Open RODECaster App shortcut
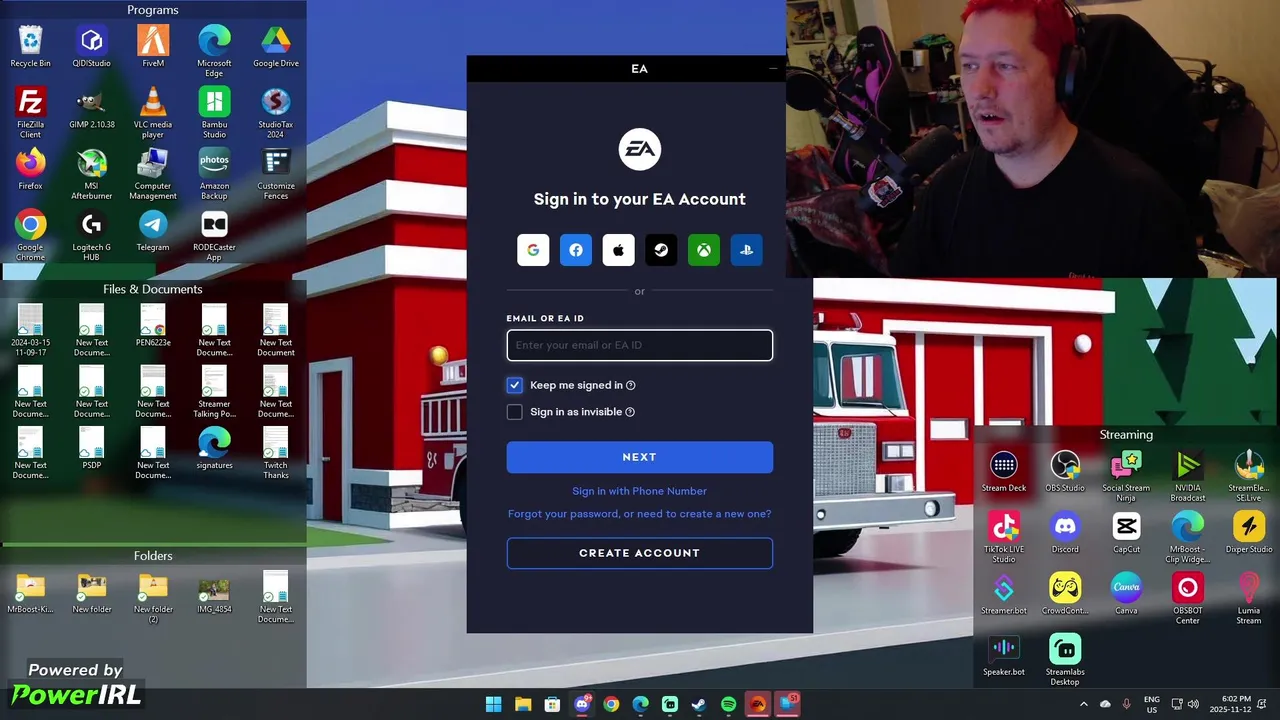Image resolution: width=1280 pixels, height=720 pixels. (x=214, y=235)
